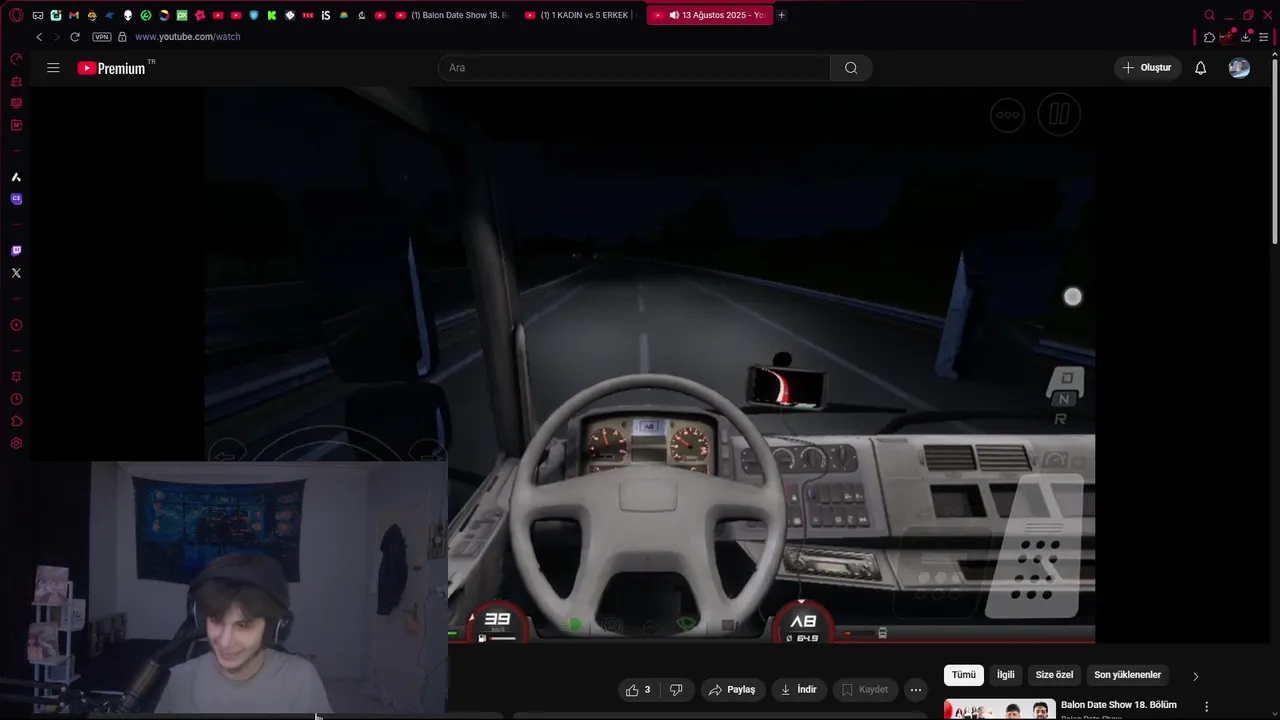Click the YouTube Ara search box
The image size is (1280, 720).
(634, 68)
